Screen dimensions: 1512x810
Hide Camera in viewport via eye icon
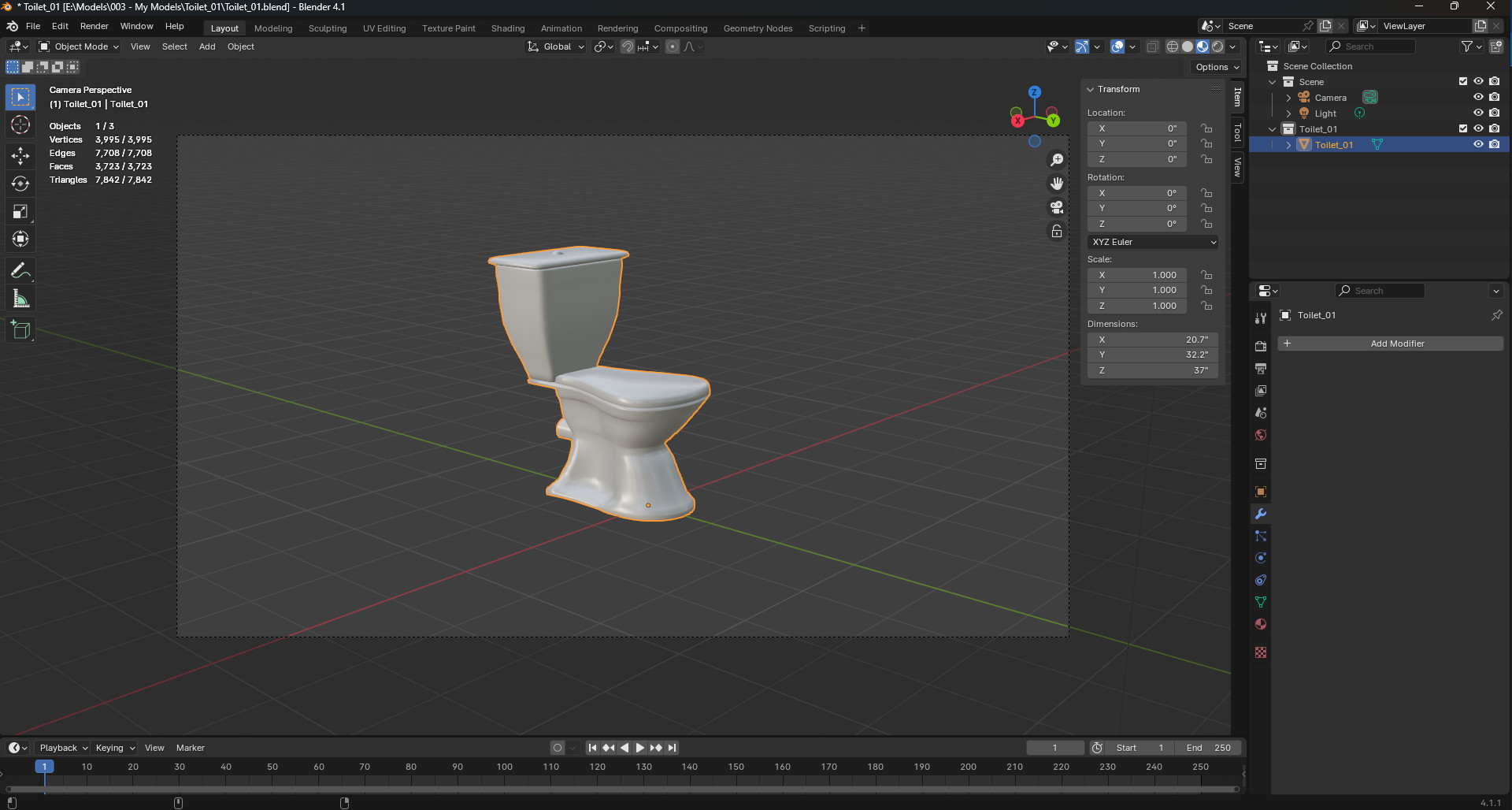(1478, 97)
